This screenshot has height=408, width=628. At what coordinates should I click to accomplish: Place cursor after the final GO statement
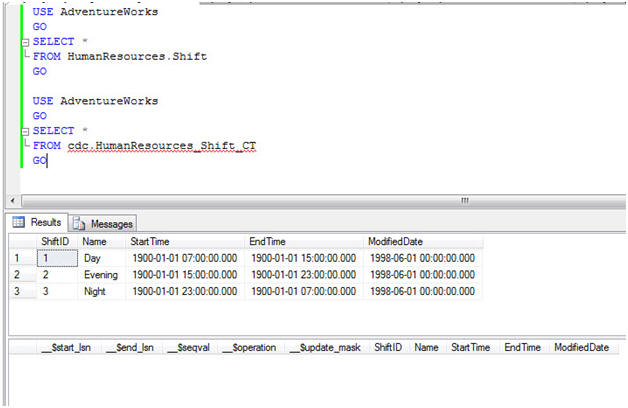[x=47, y=161]
